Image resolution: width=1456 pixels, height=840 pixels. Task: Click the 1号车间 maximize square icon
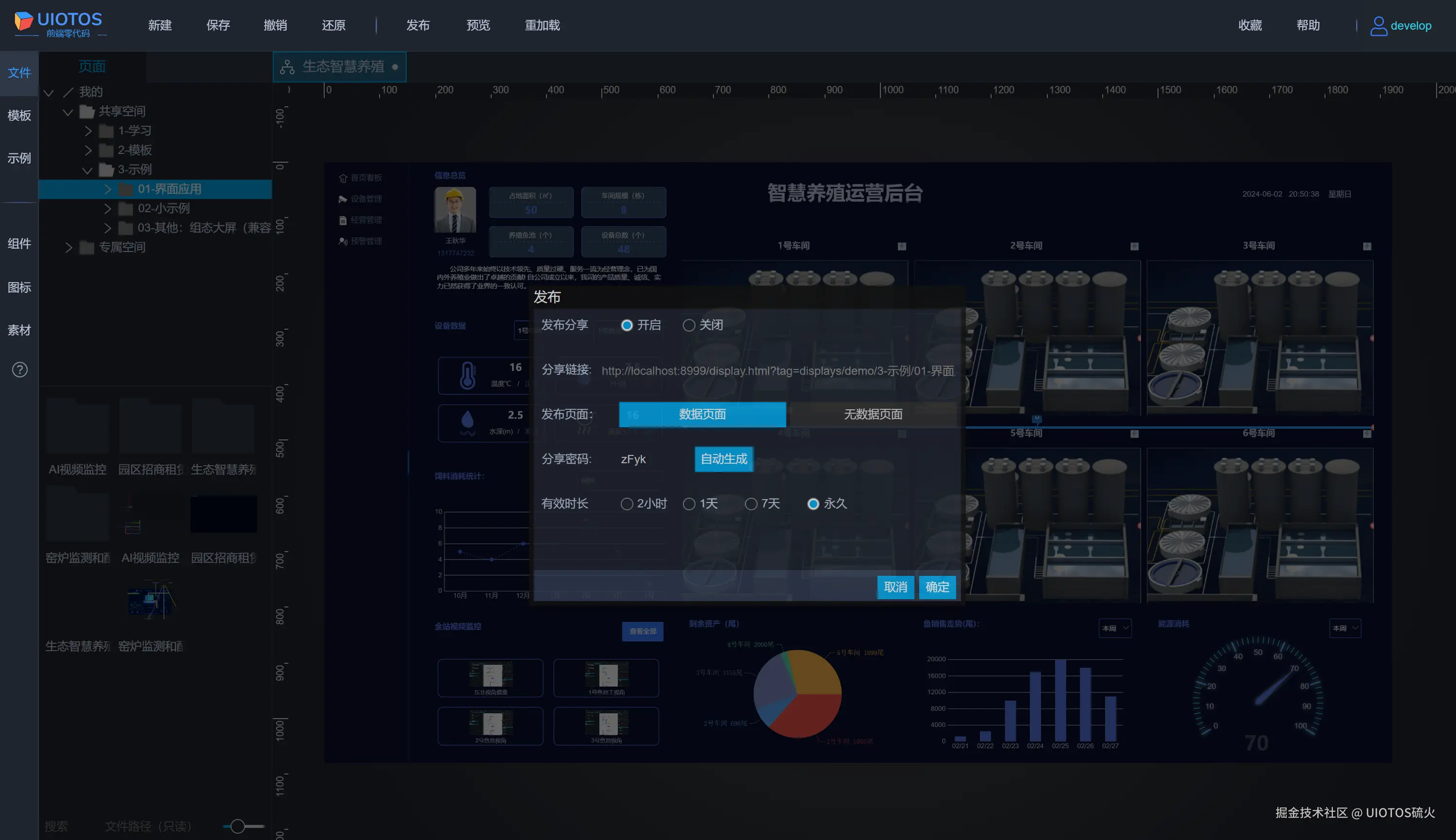pyautogui.click(x=902, y=246)
